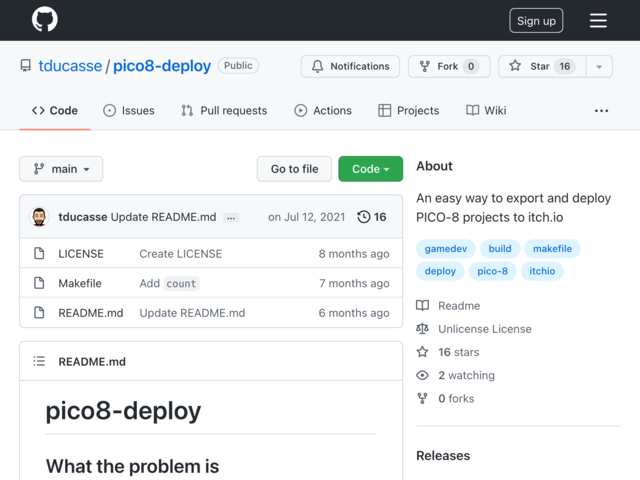Click the file icon next to LICENSE
Viewport: 640px width, 480px height.
point(39,253)
